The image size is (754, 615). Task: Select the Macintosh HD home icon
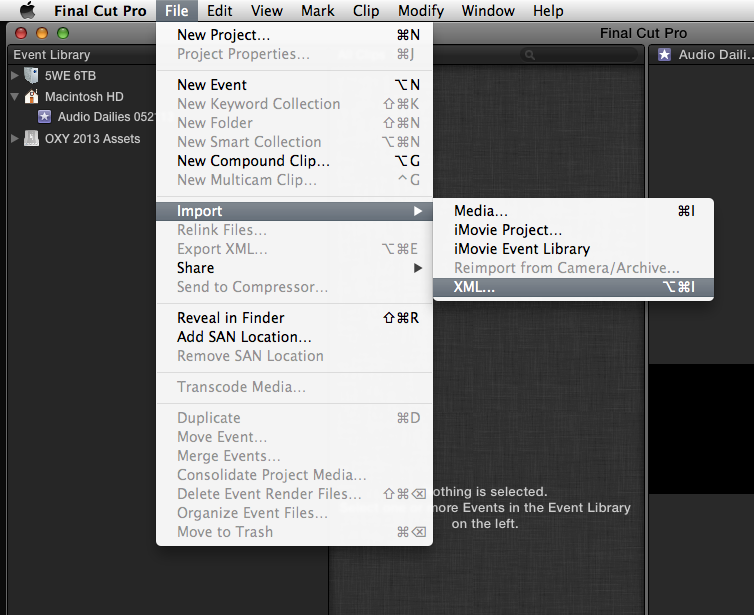[31, 97]
